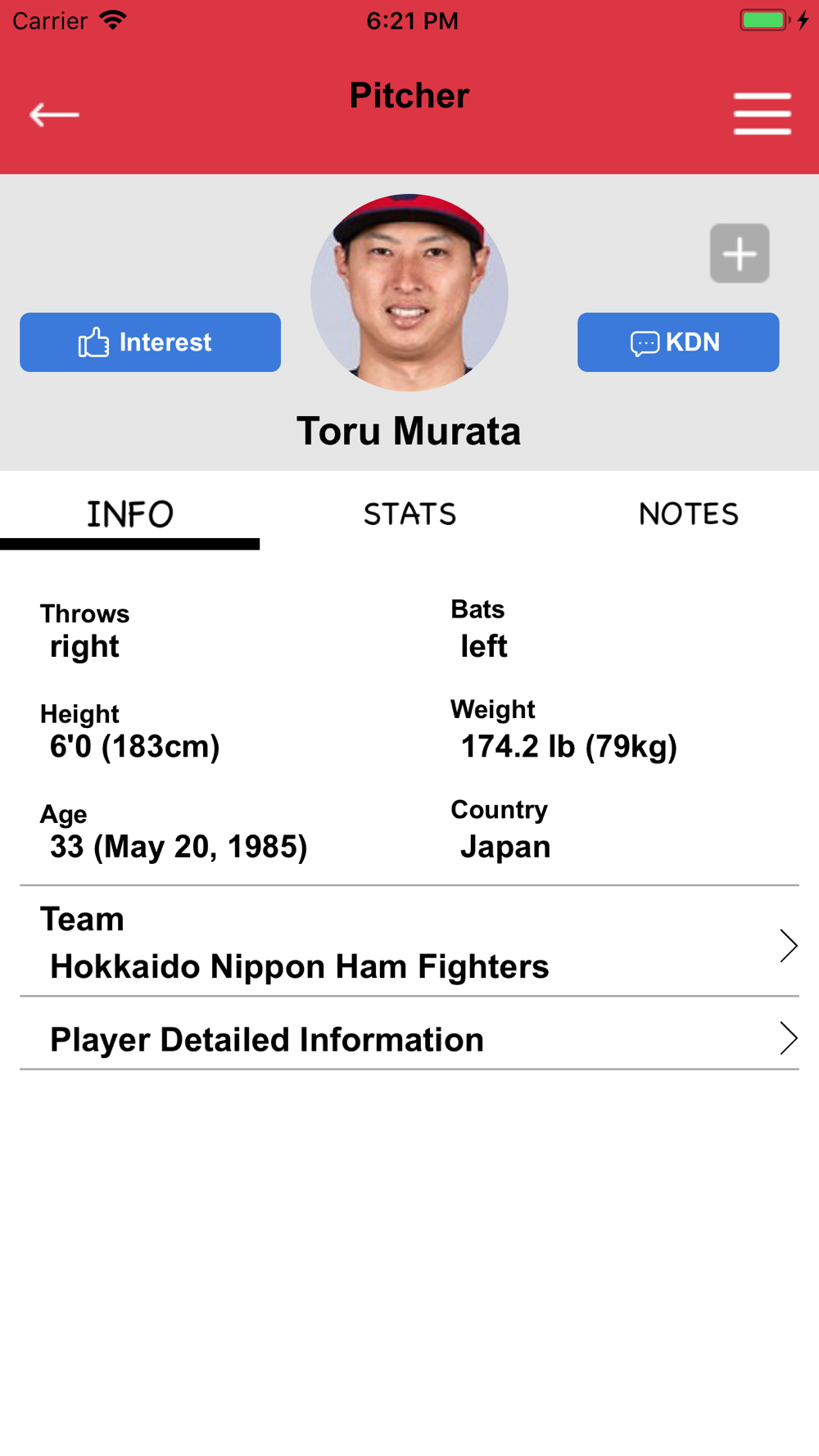Screen dimensions: 819x1456
Task: Tap the Toru Murata name label
Action: pos(409,432)
